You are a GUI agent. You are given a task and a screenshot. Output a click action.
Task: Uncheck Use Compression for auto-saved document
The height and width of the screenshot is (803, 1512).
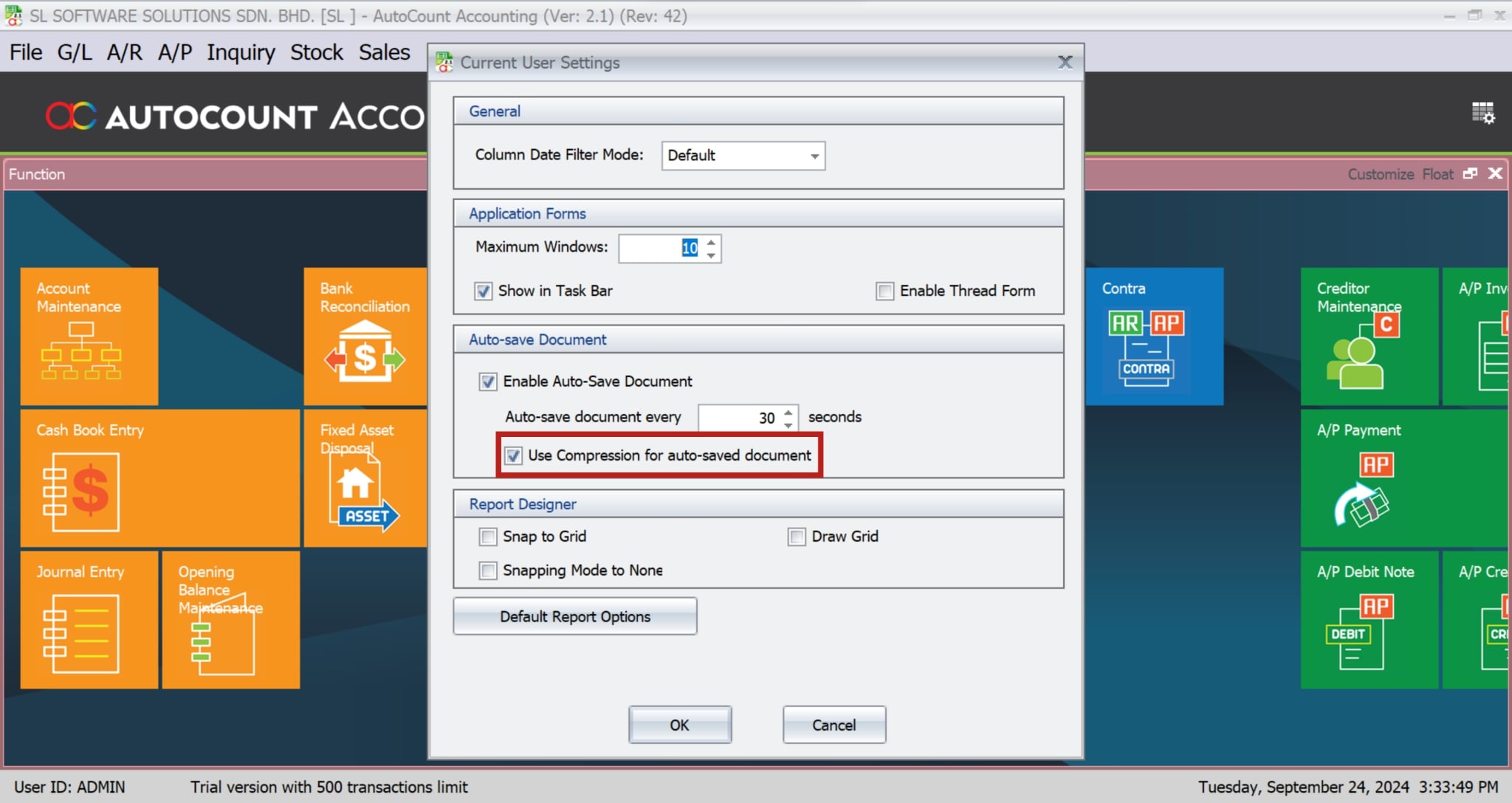(513, 455)
